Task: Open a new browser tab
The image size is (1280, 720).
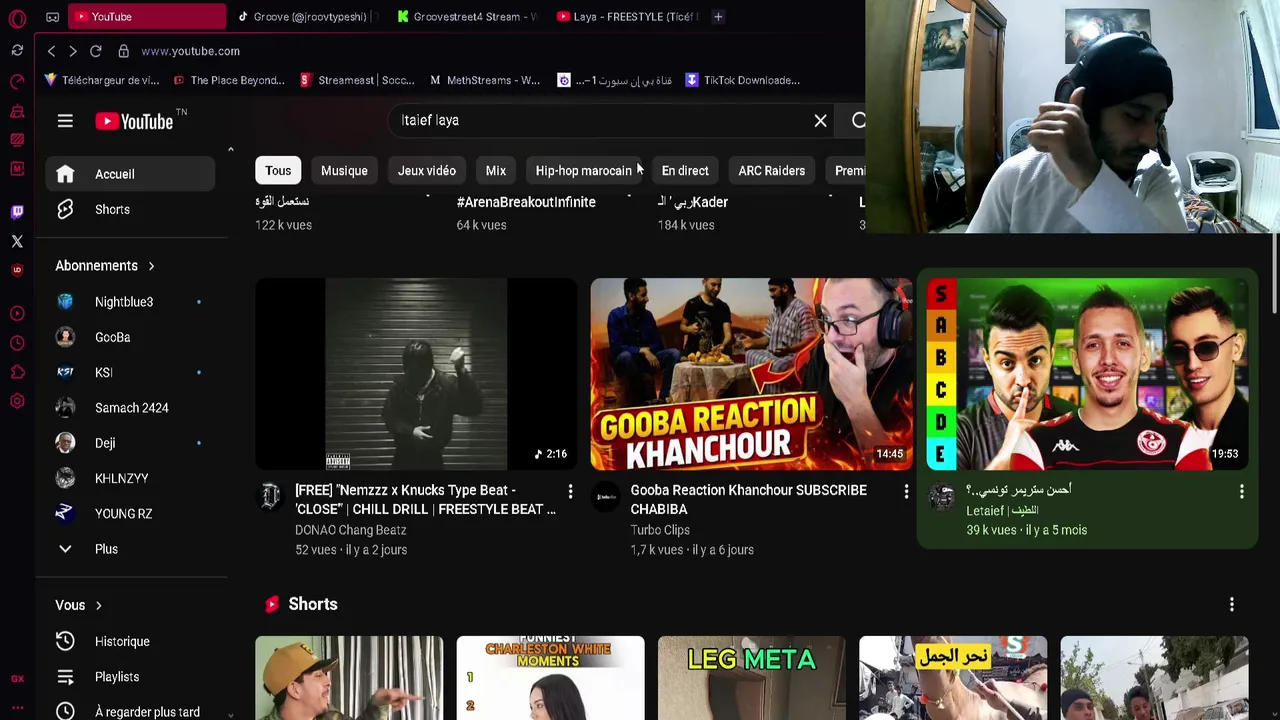Action: click(x=718, y=16)
